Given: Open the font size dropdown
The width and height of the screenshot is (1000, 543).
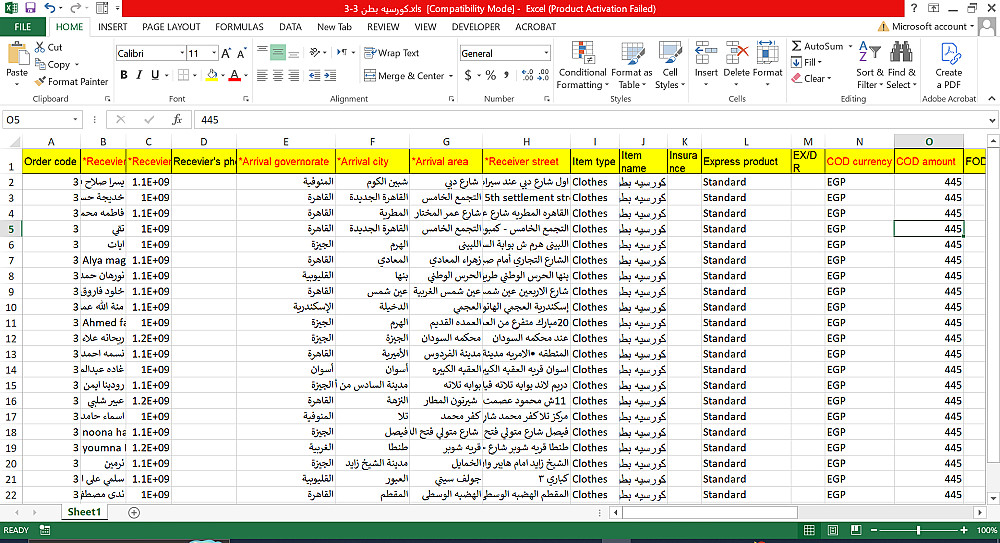Looking at the screenshot, I should tap(214, 54).
